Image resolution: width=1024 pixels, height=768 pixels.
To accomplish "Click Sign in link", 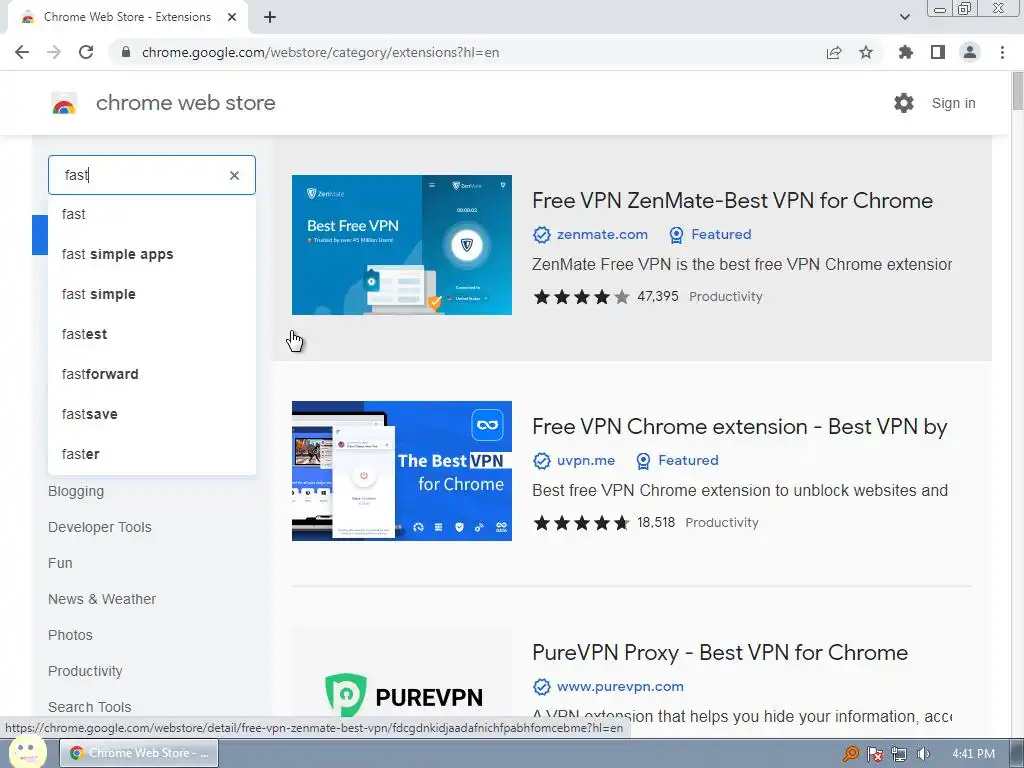I will tap(953, 103).
